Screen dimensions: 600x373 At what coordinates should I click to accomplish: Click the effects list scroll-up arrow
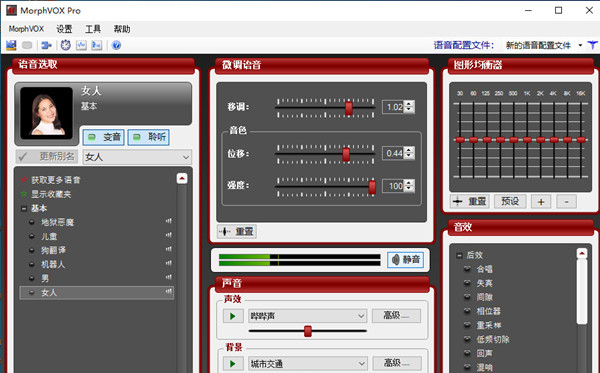pyautogui.click(x=582, y=253)
